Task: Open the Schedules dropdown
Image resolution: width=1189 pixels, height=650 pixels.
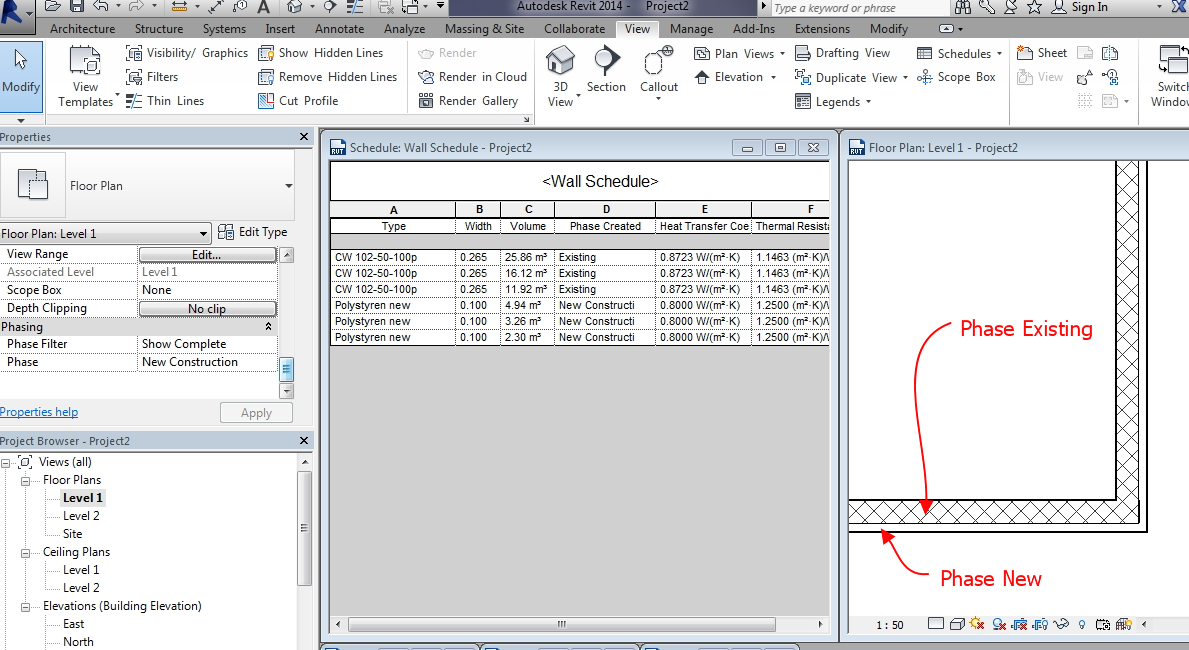Action: (959, 53)
